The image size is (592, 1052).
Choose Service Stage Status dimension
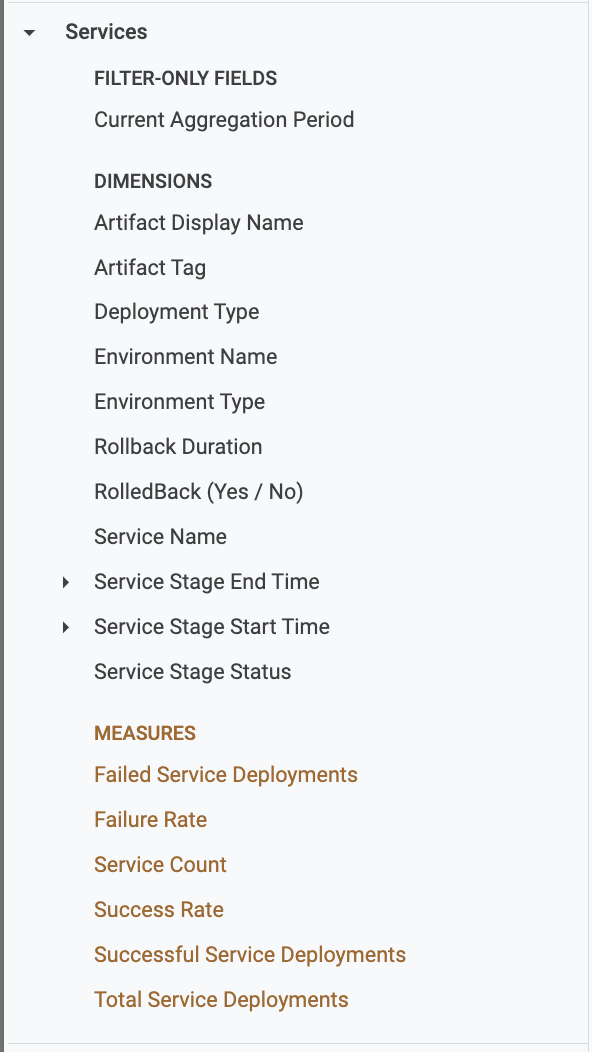[193, 672]
